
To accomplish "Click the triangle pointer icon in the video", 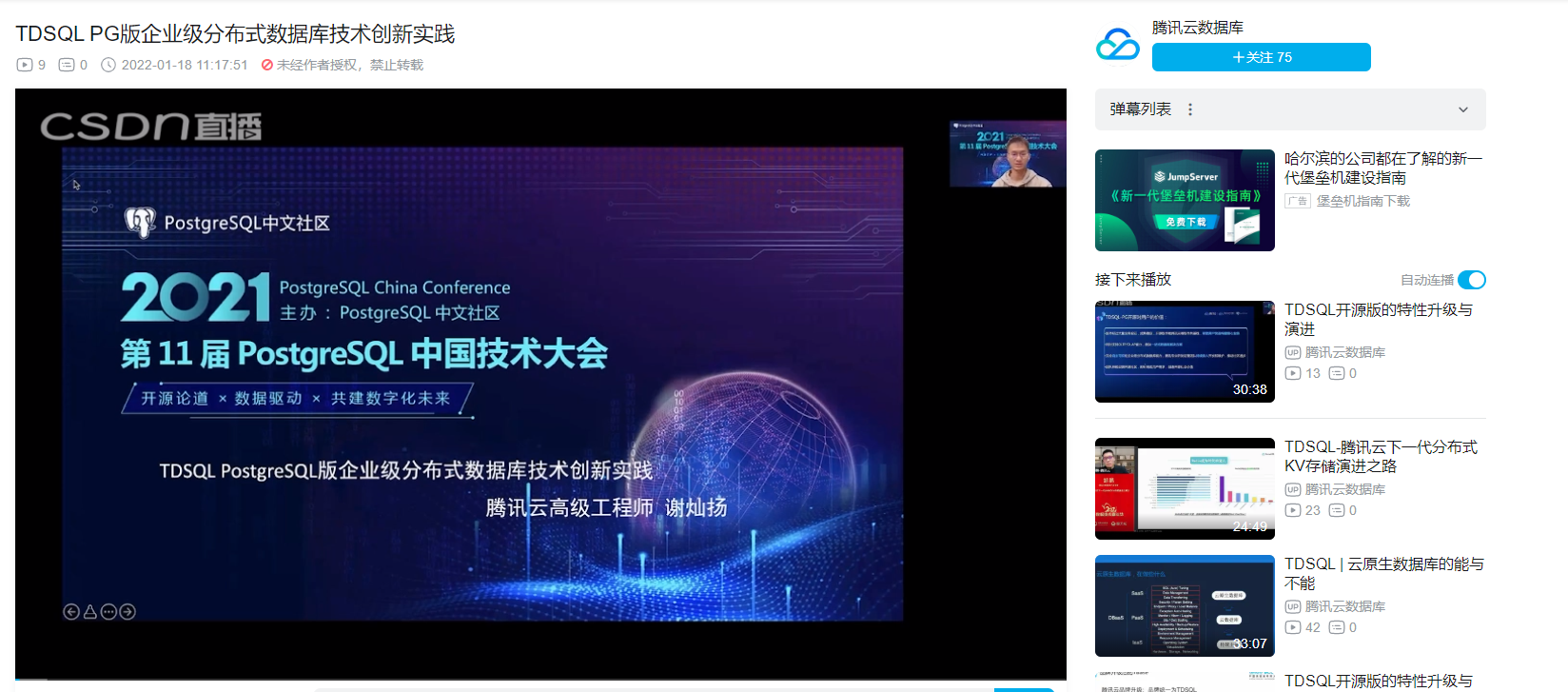I will [90, 612].
